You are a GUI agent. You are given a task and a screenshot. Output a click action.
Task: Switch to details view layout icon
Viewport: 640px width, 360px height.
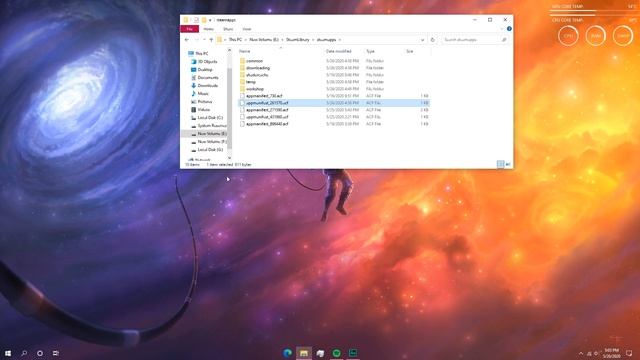coord(500,164)
